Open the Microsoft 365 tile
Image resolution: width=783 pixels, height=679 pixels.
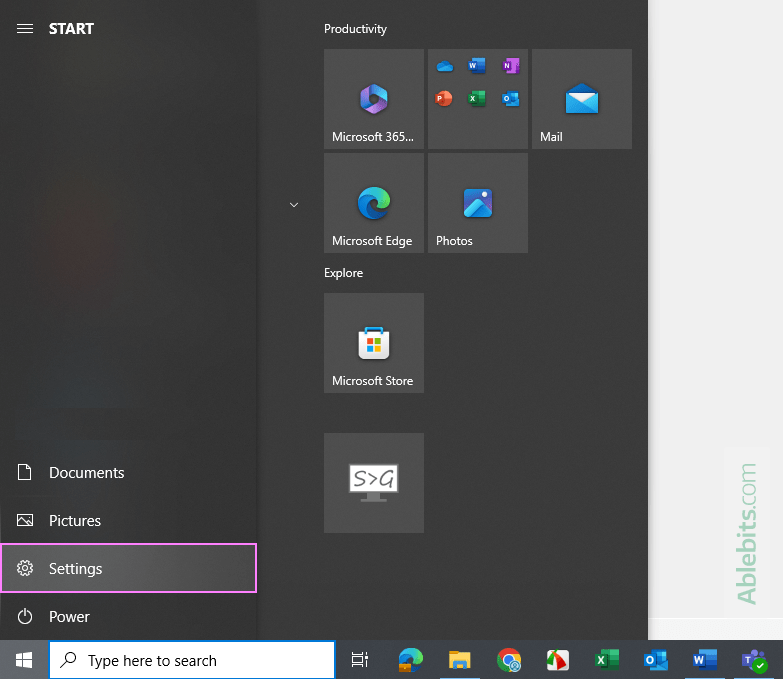(374, 99)
